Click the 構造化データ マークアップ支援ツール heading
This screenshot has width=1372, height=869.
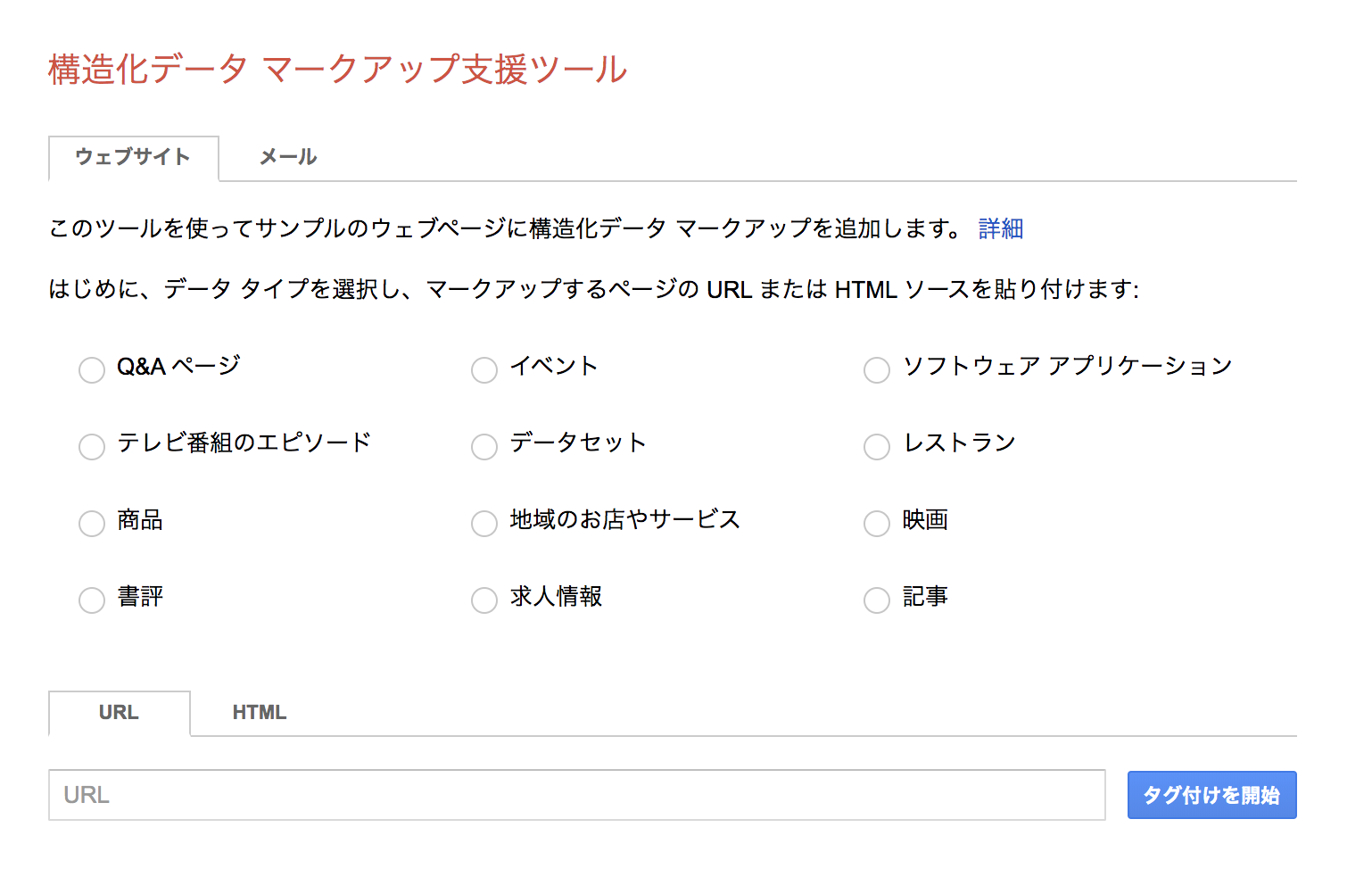pyautogui.click(x=337, y=69)
